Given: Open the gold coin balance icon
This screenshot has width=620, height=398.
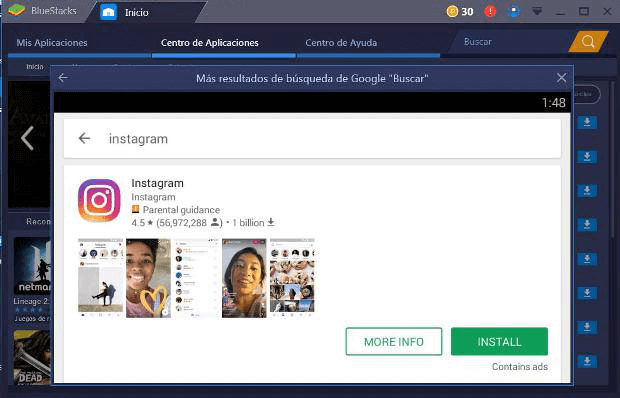Looking at the screenshot, I should pos(452,11).
